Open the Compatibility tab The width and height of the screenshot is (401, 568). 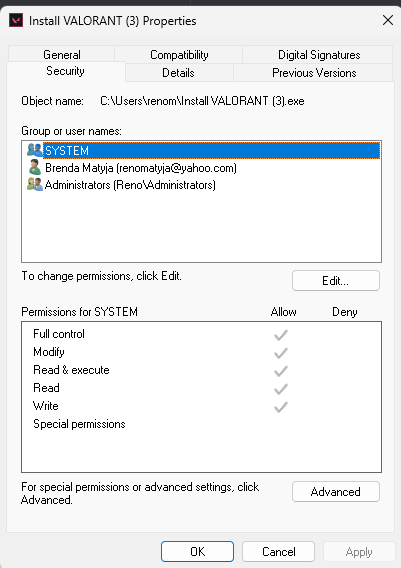click(x=179, y=54)
